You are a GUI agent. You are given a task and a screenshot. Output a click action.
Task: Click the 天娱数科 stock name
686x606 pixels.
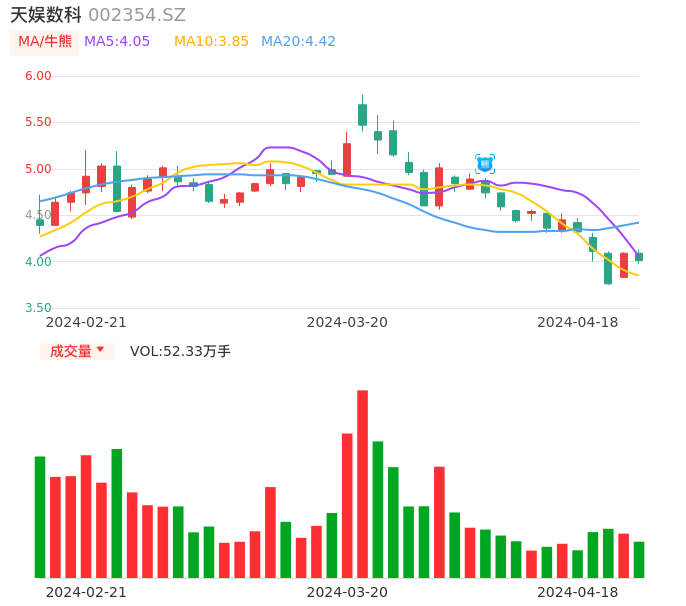tap(46, 15)
